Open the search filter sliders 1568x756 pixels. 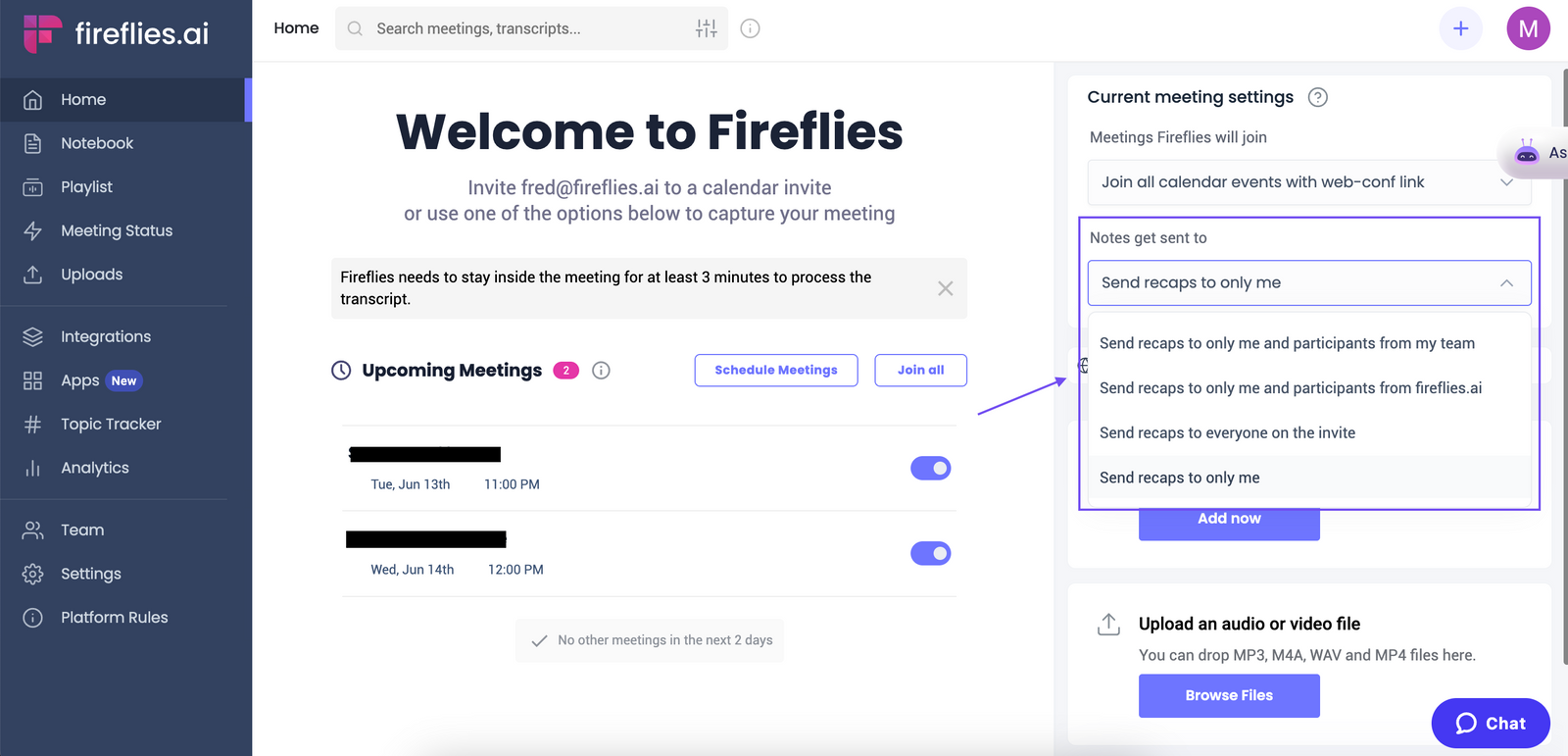pyautogui.click(x=706, y=28)
